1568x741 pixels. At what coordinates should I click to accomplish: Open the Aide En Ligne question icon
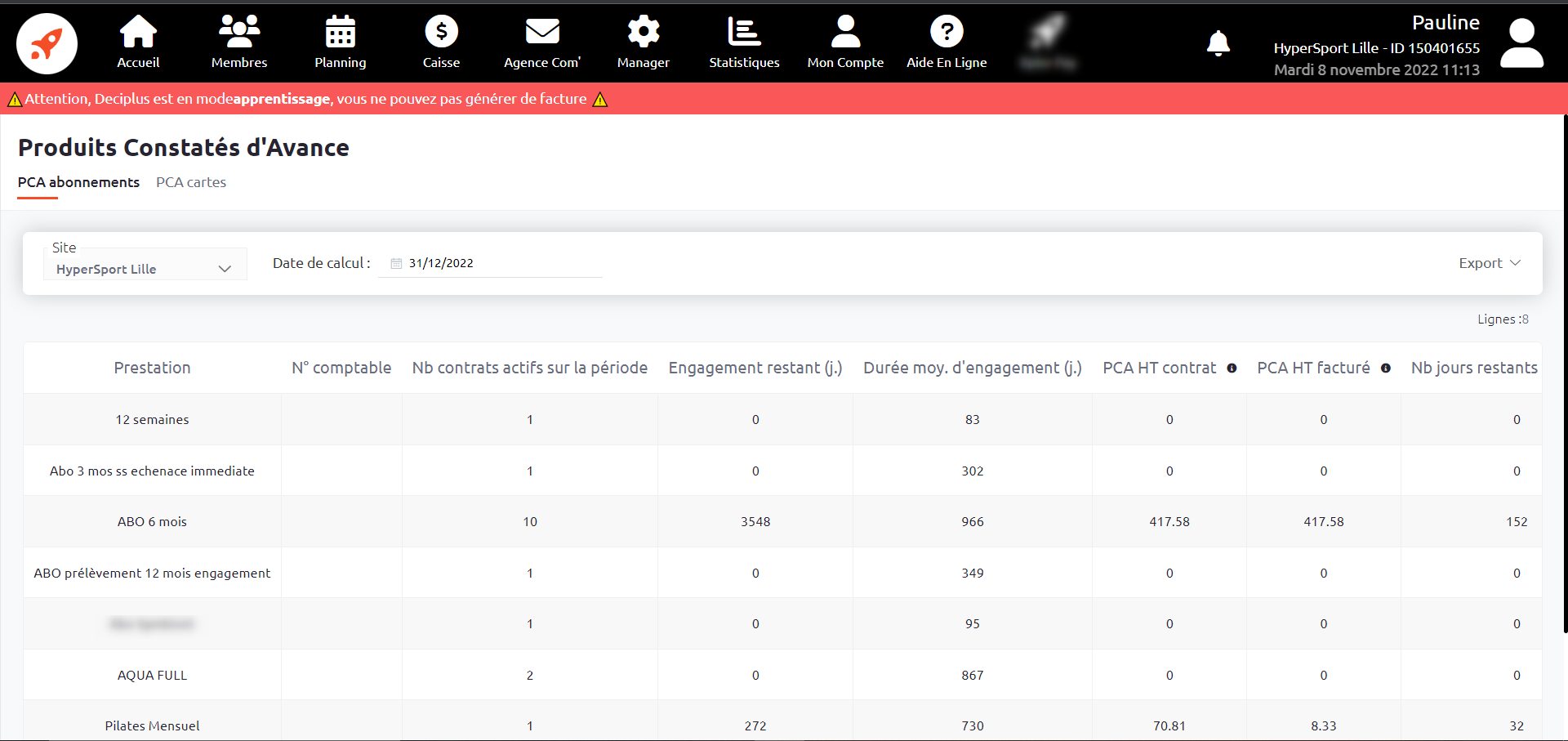click(947, 32)
